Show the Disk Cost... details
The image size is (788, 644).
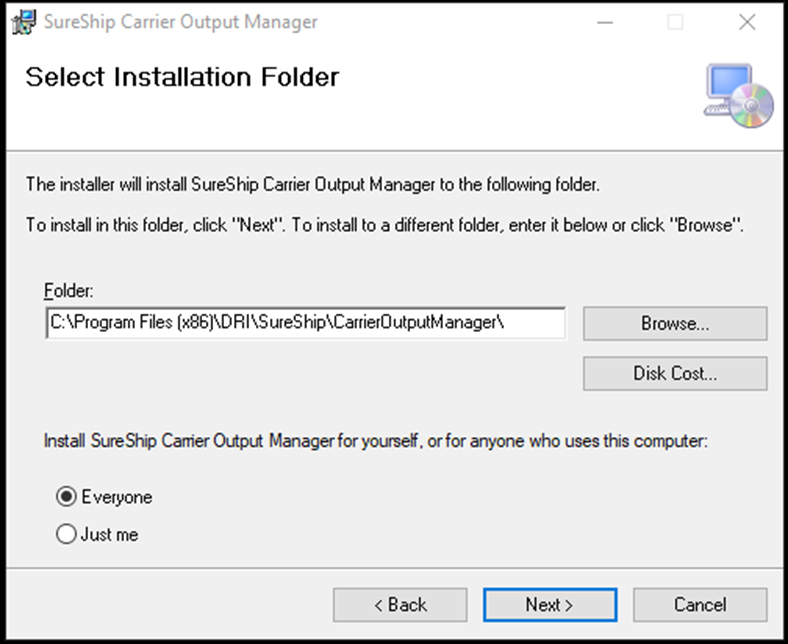pyautogui.click(x=675, y=374)
